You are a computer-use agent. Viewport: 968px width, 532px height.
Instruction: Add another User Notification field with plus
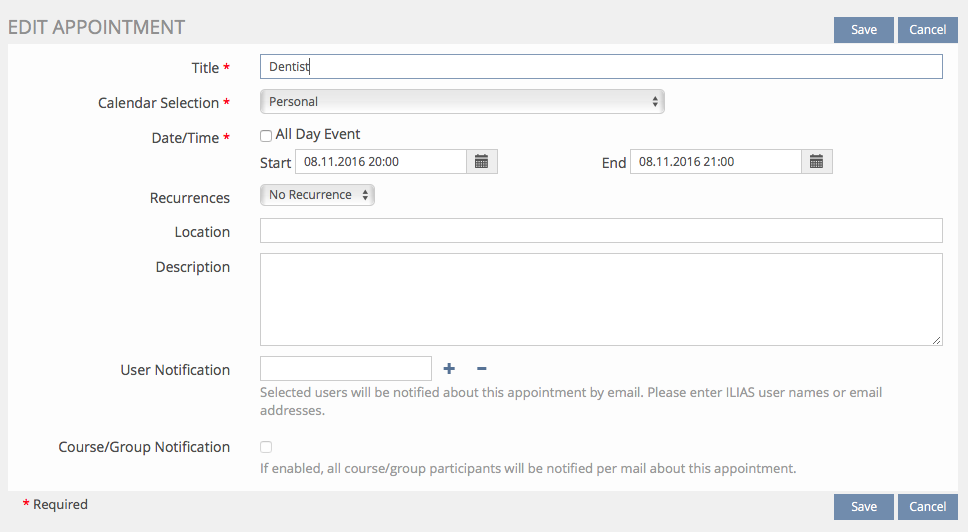click(449, 369)
